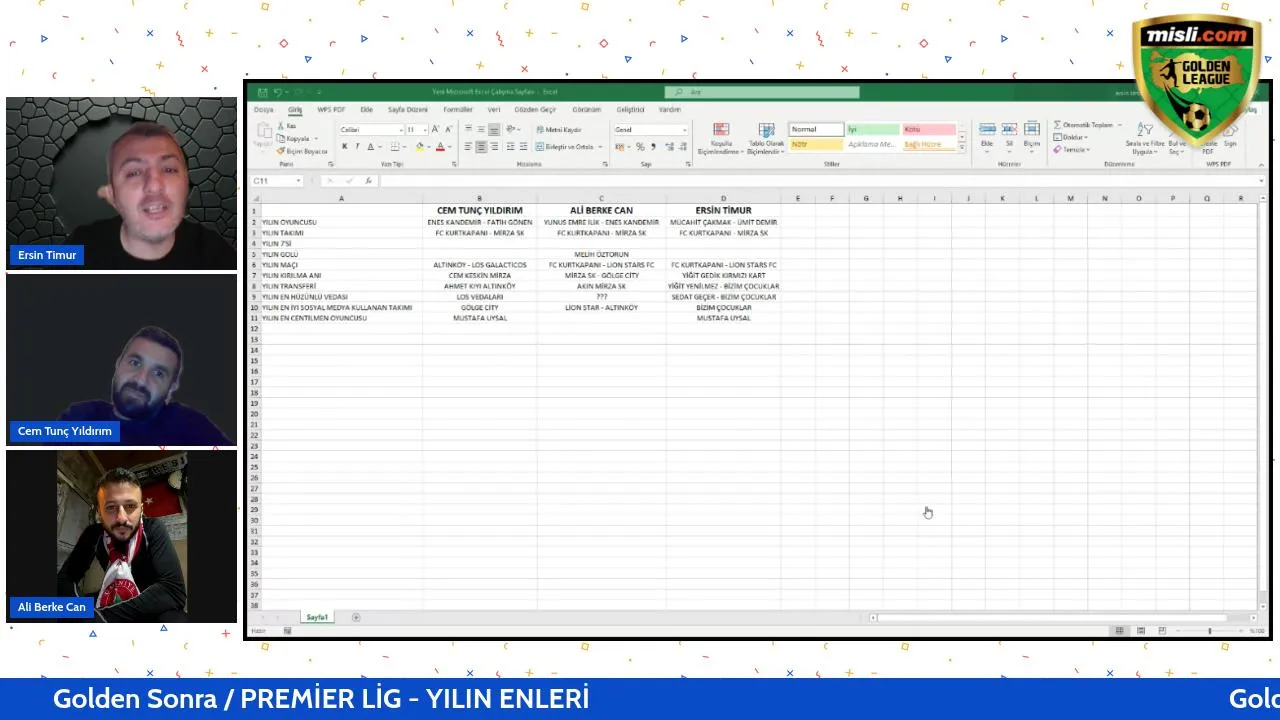The image size is (1280, 720).
Task: Open the Doldur fill dropdown
Action: (1071, 137)
